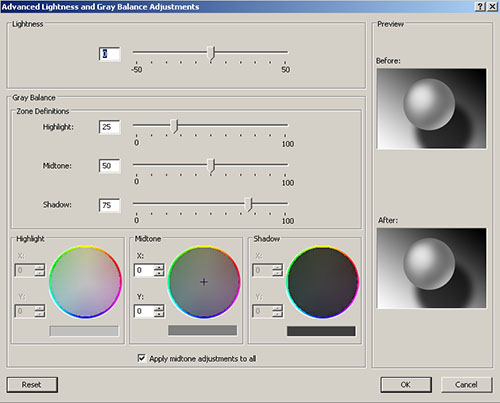
Task: Increase Midtone X value with up arrow
Action: click(159, 267)
